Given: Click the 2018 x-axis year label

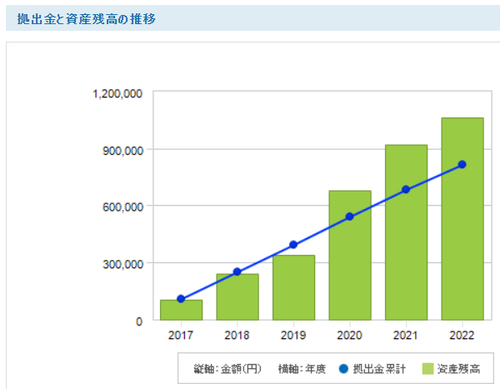Looking at the screenshot, I should click(237, 335).
